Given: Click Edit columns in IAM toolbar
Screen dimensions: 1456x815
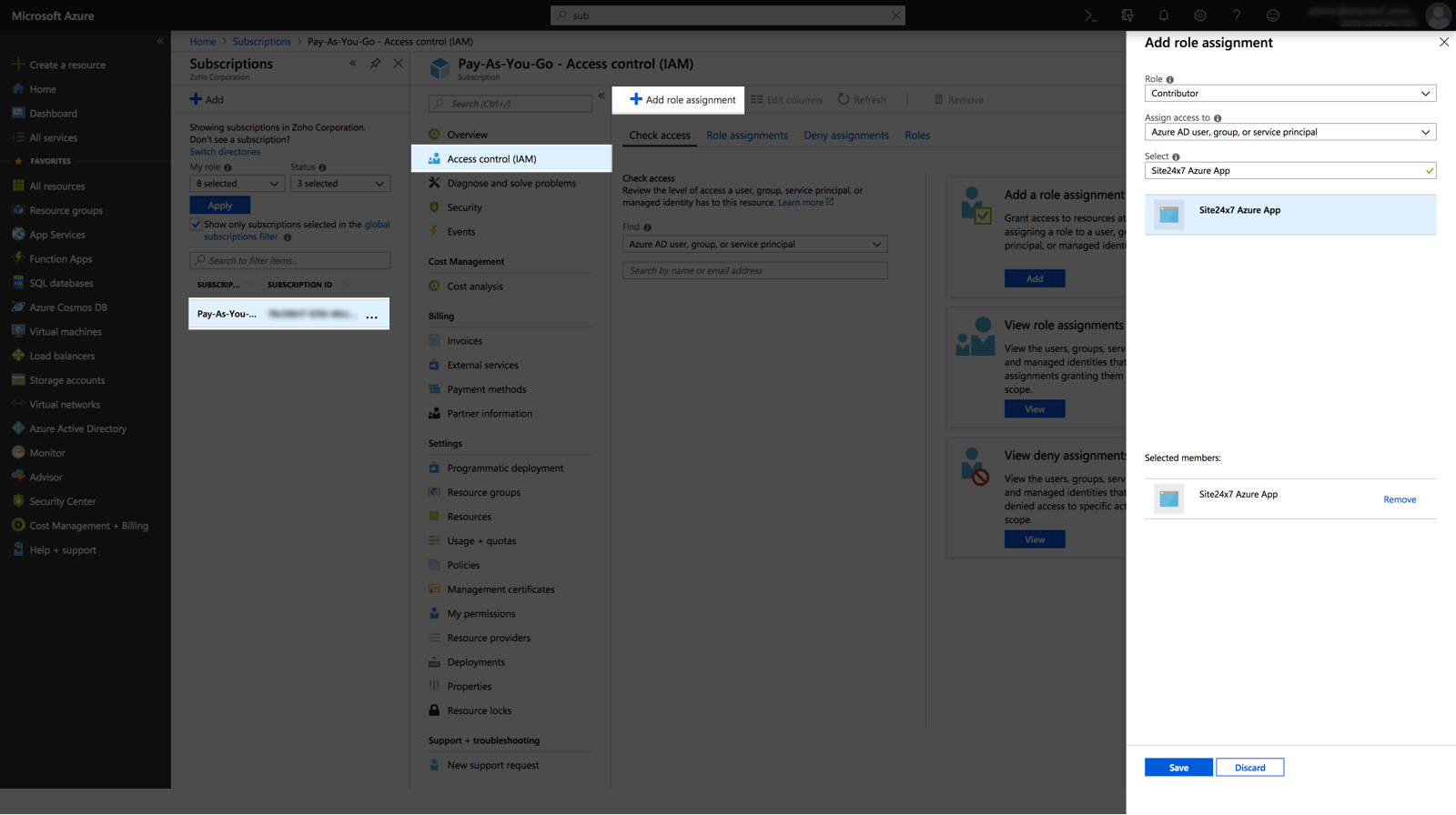Looking at the screenshot, I should [x=786, y=100].
